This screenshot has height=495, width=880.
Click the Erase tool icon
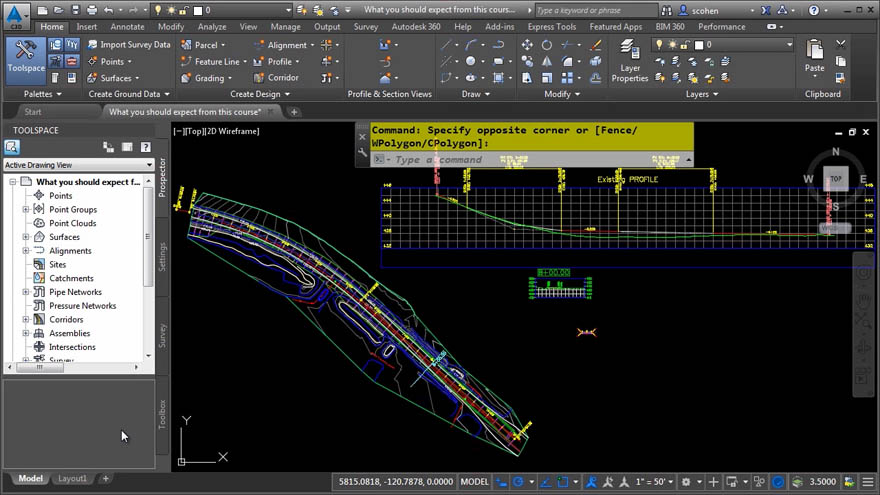pos(595,45)
